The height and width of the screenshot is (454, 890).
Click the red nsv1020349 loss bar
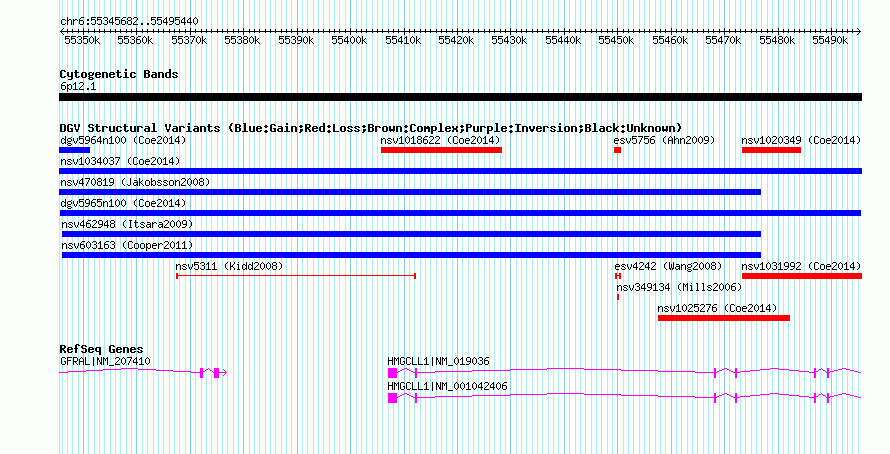click(771, 150)
